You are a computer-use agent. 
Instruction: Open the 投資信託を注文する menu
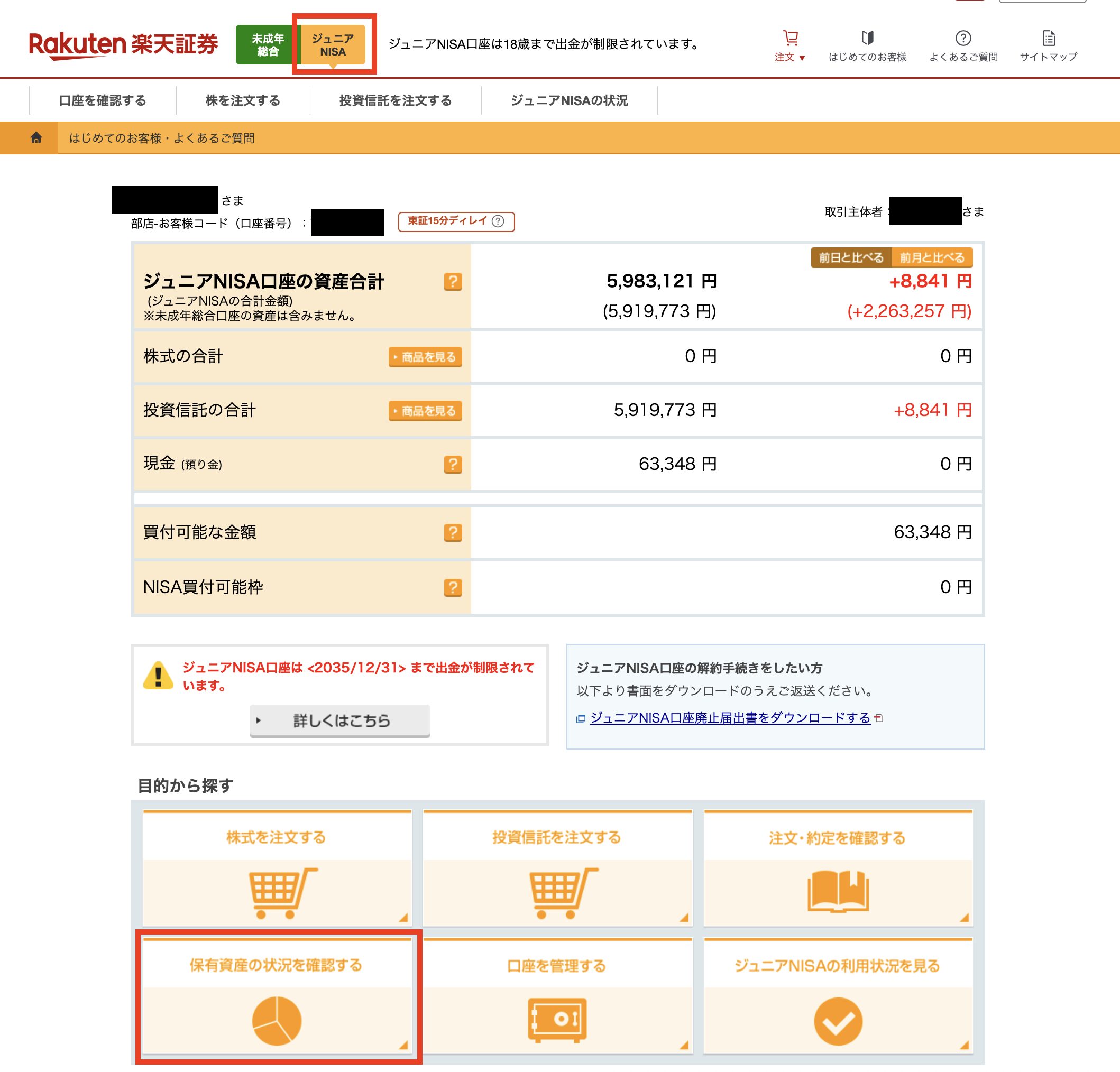click(x=396, y=100)
